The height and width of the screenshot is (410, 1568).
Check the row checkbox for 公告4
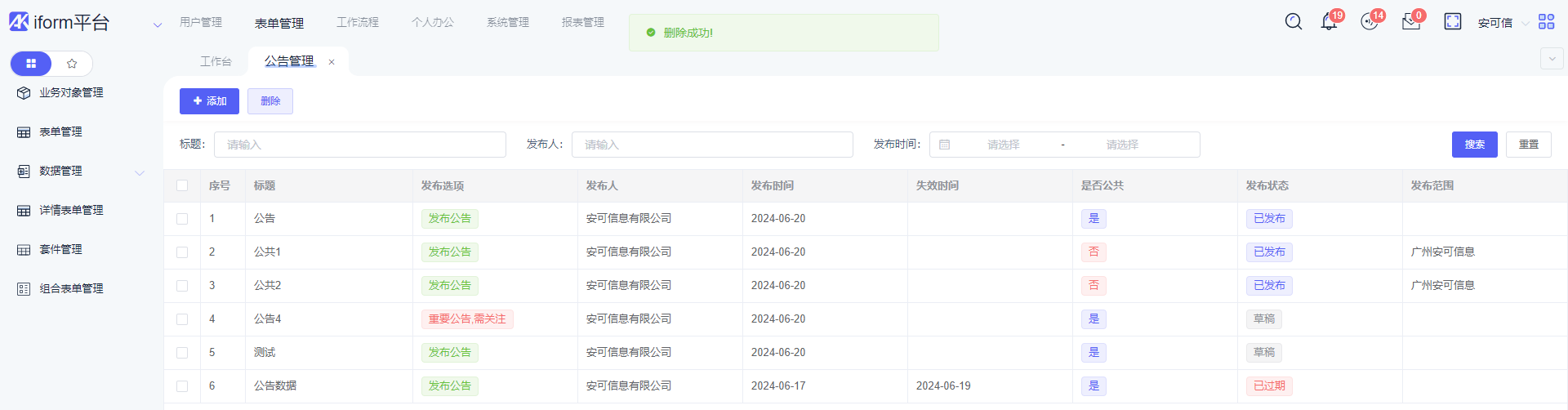182,319
